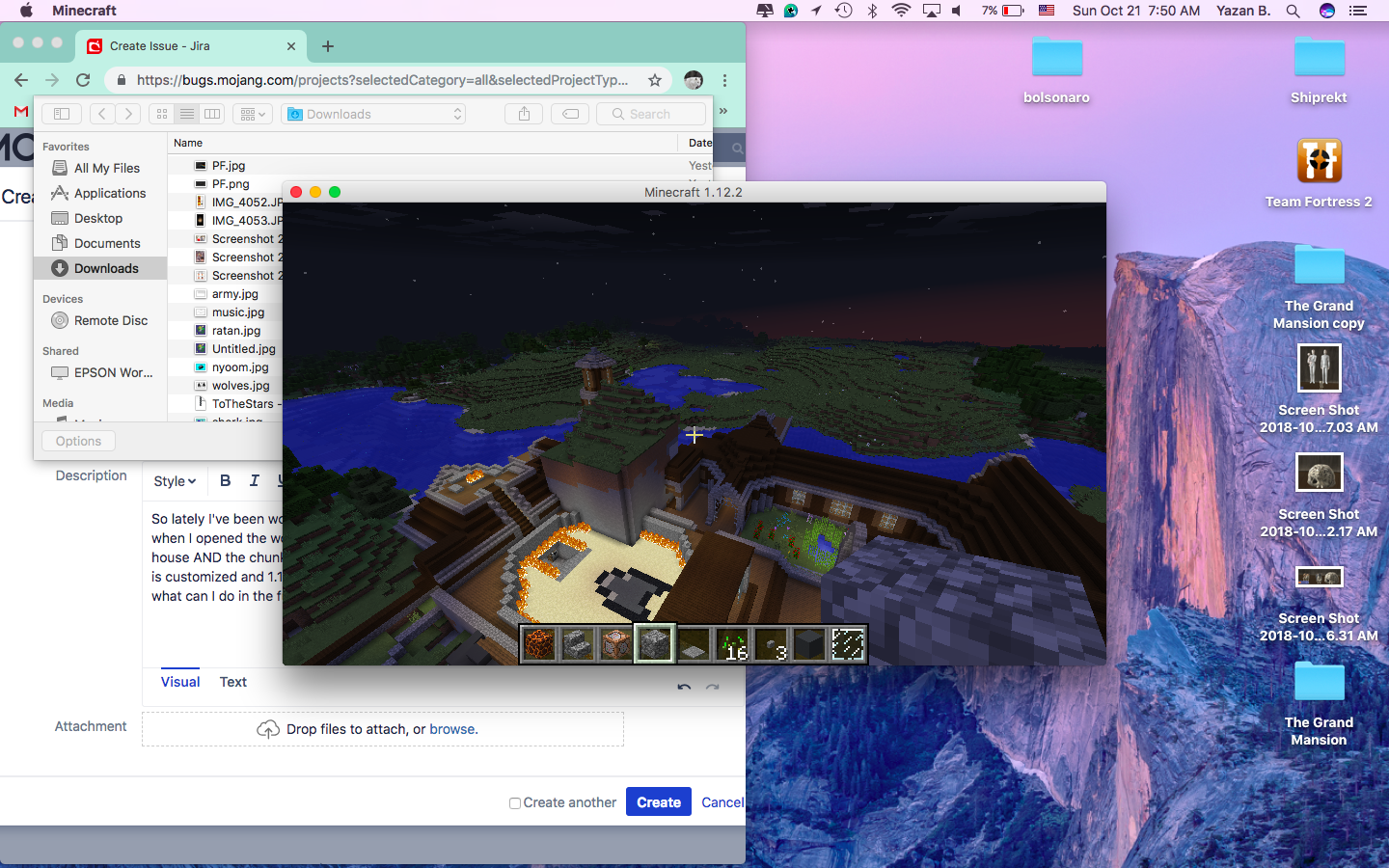Enable the Create another checkbox

515,802
